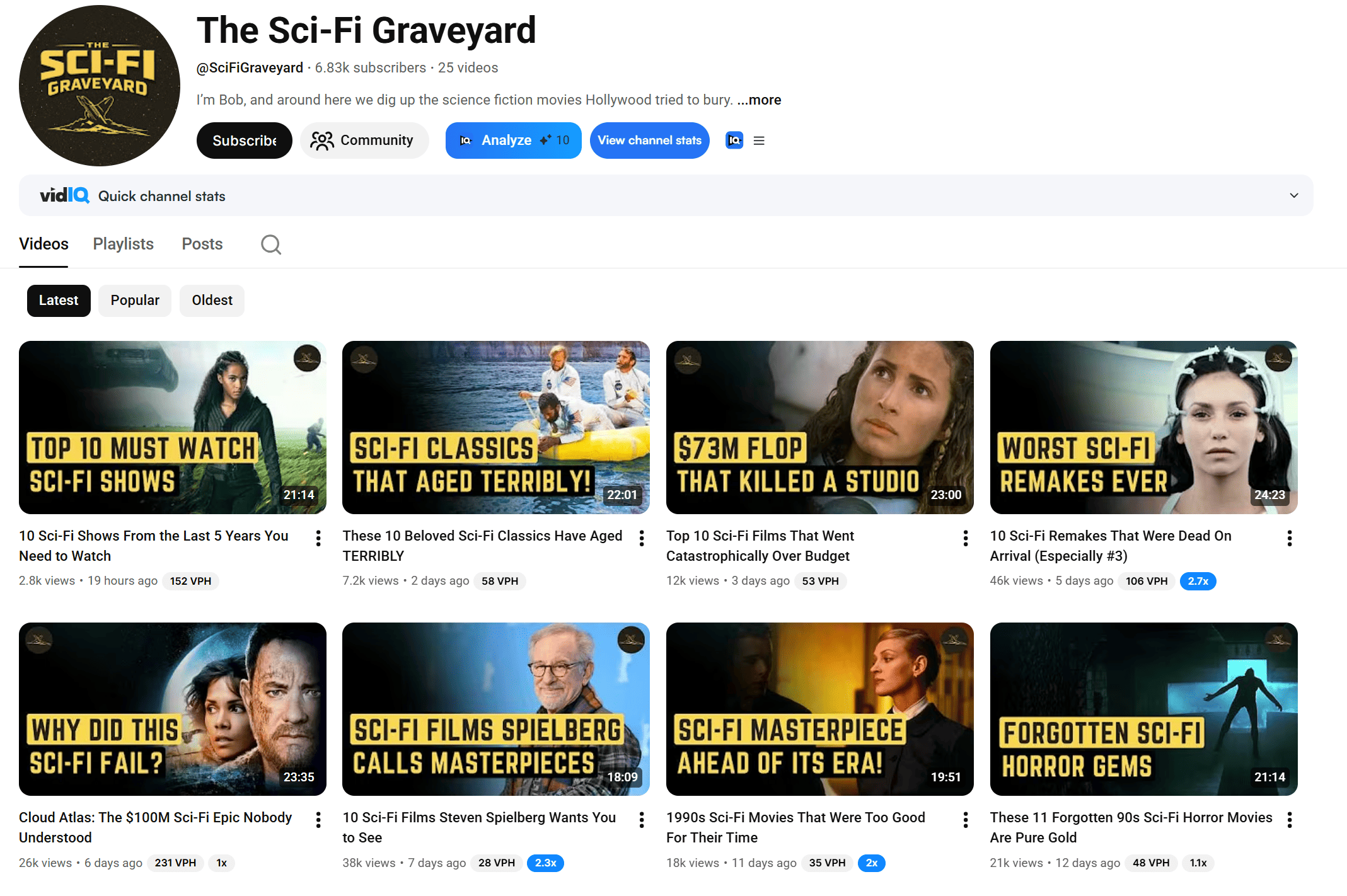
Task: Click View channel stats button
Action: [x=650, y=141]
